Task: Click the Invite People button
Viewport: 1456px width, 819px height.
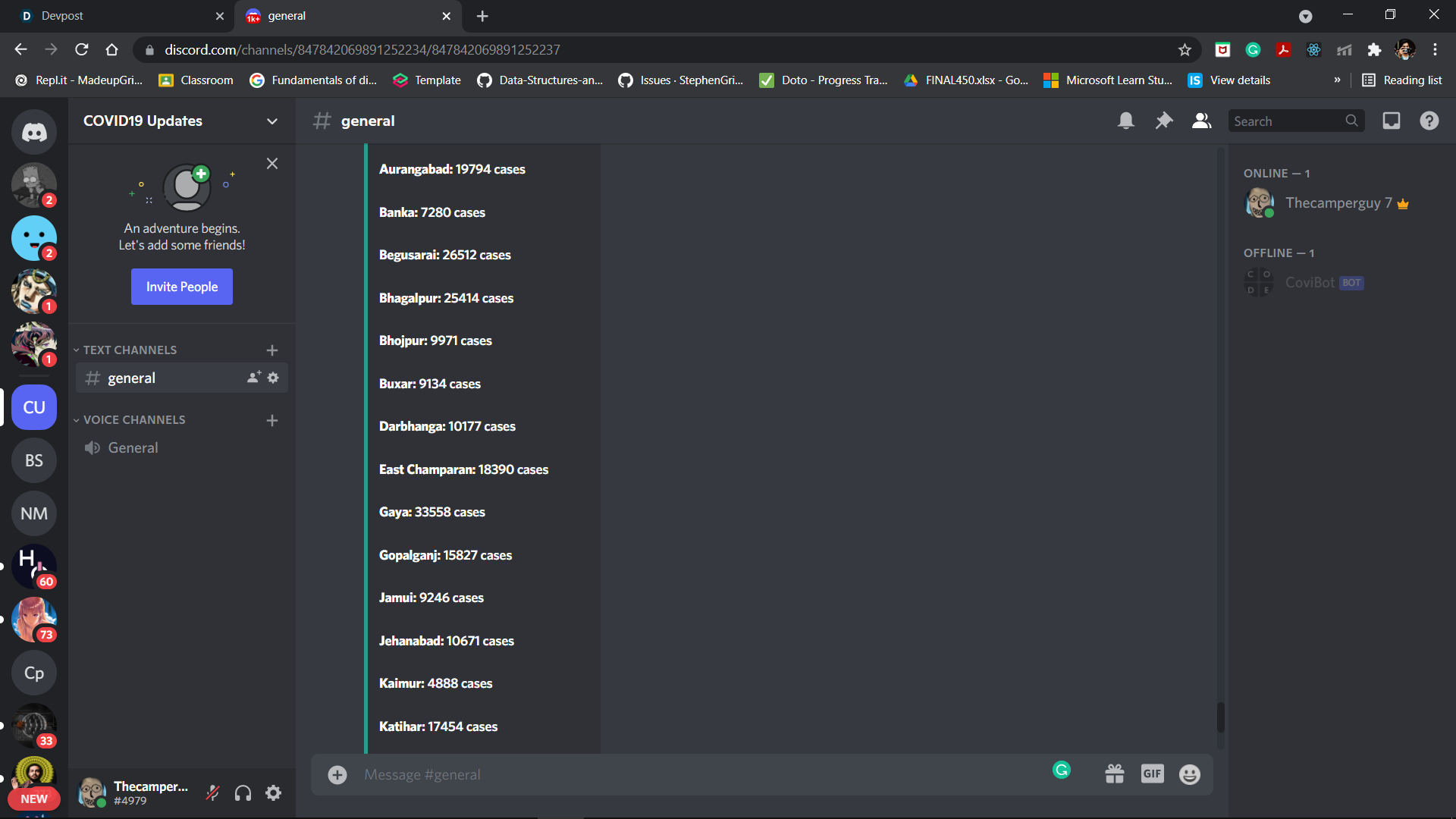Action: [182, 287]
